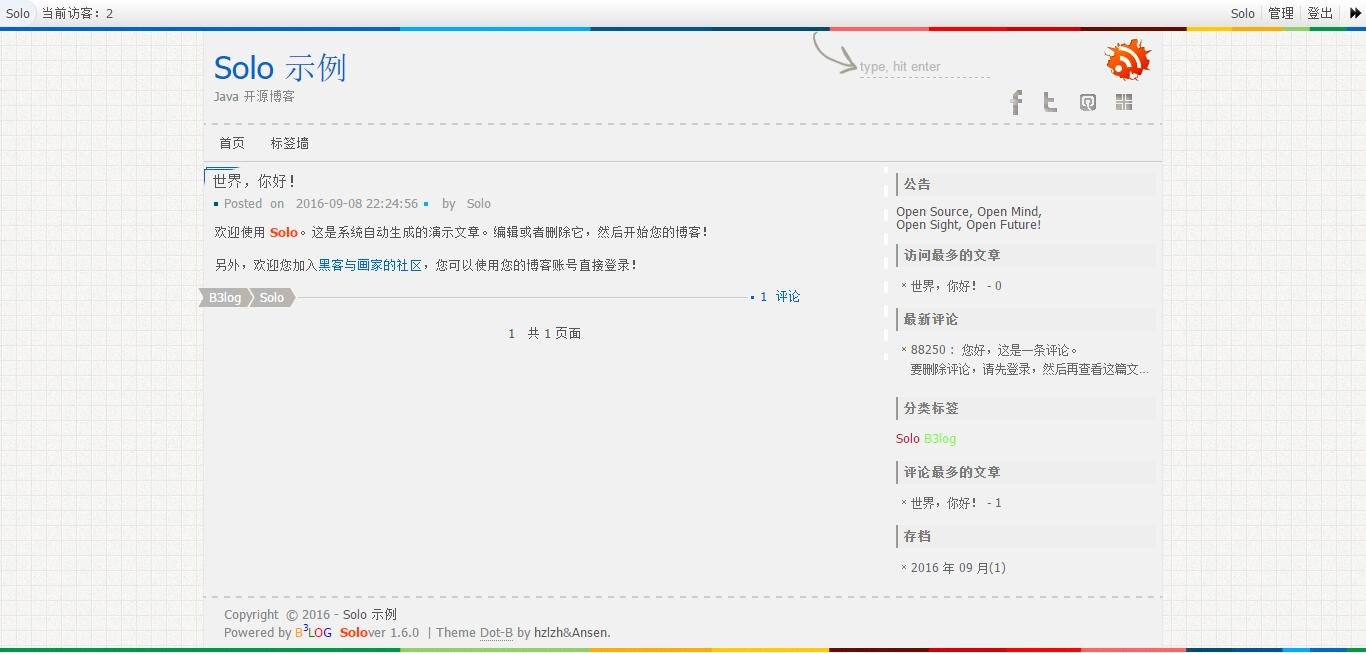The height and width of the screenshot is (653, 1366).
Task: Click the Dot-B theme name in the footer
Action: (x=496, y=633)
